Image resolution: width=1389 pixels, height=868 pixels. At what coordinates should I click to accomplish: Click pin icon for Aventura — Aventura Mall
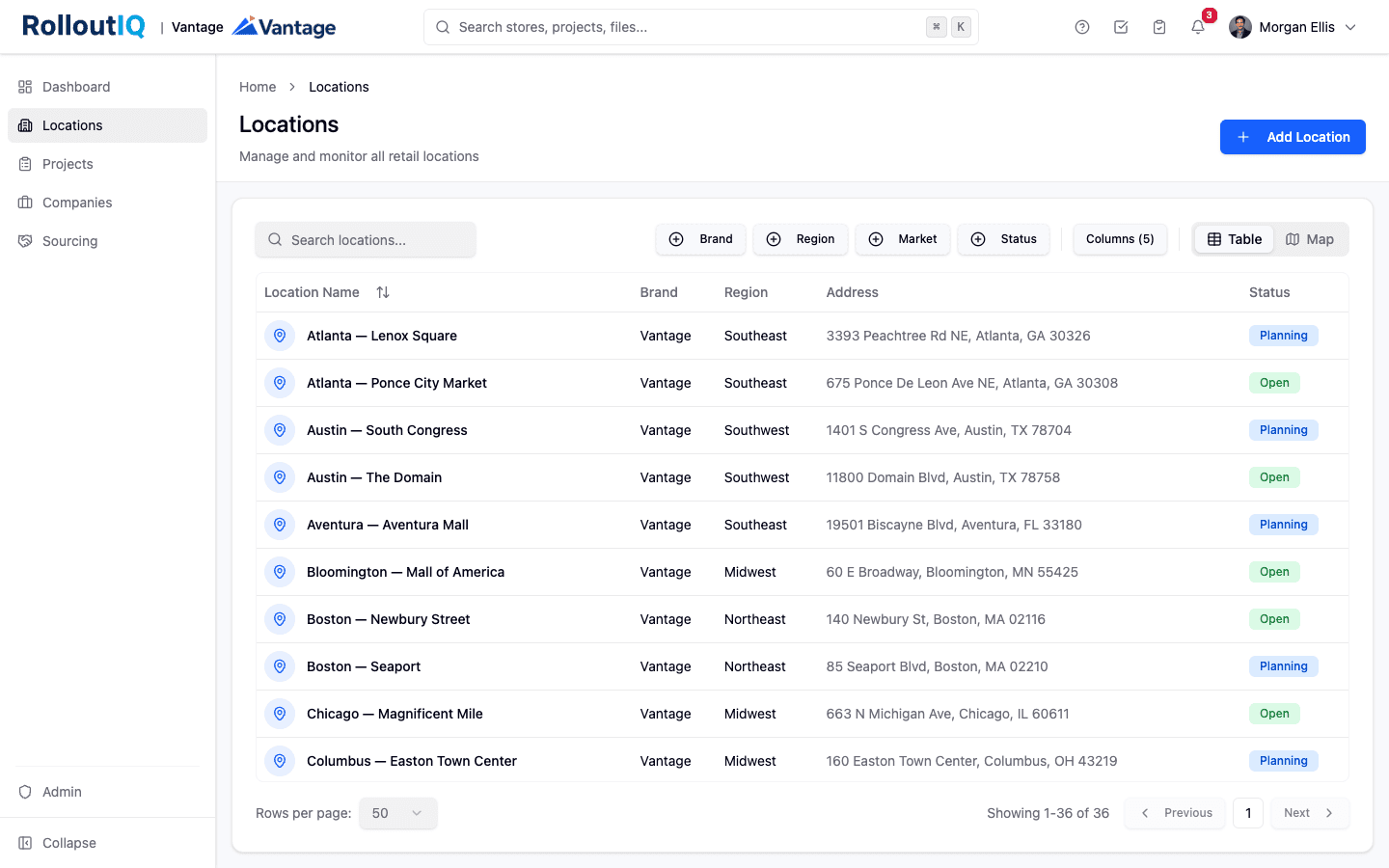pyautogui.click(x=280, y=525)
